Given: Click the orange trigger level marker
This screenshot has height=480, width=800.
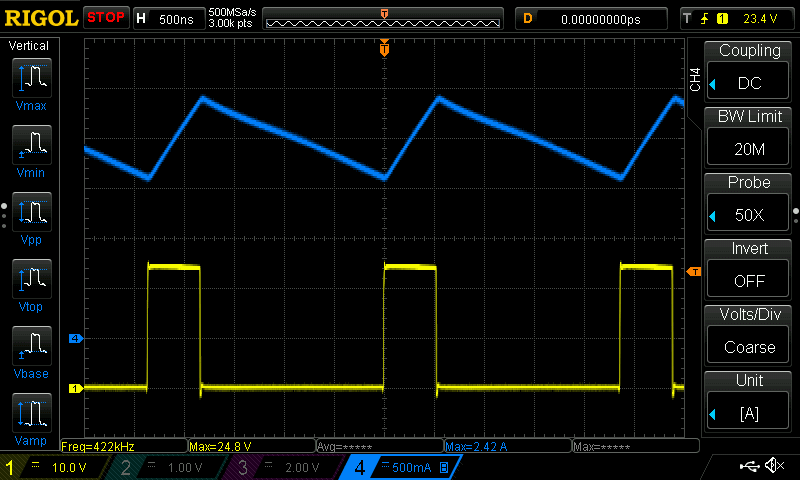Looking at the screenshot, I should coord(691,272).
